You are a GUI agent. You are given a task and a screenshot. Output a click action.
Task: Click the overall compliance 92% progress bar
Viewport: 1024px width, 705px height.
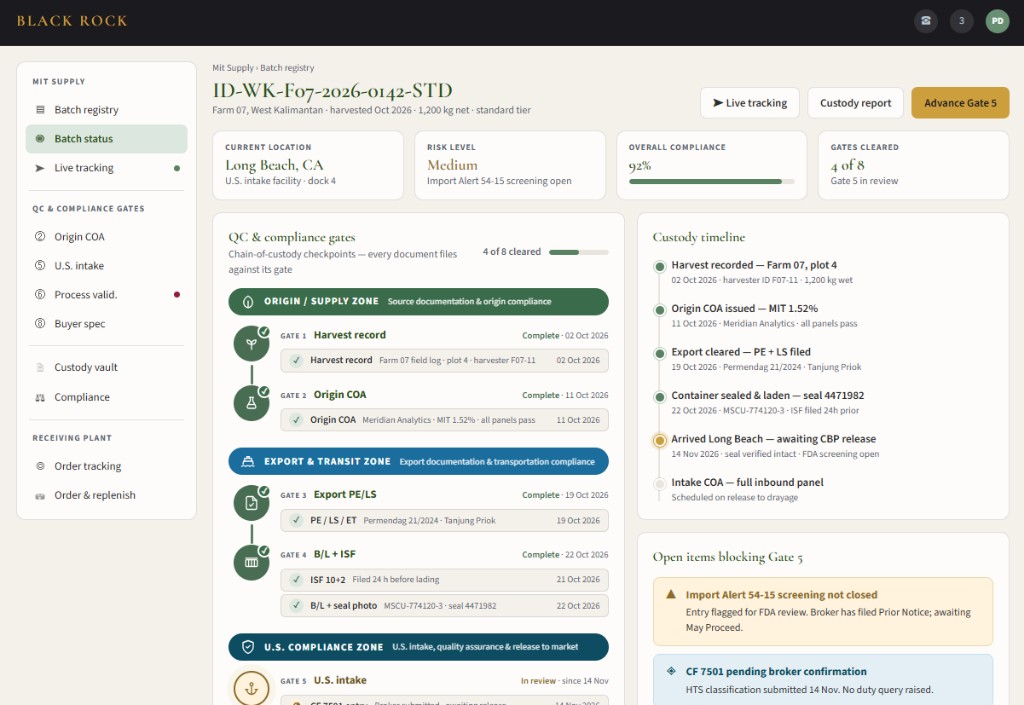pos(712,181)
